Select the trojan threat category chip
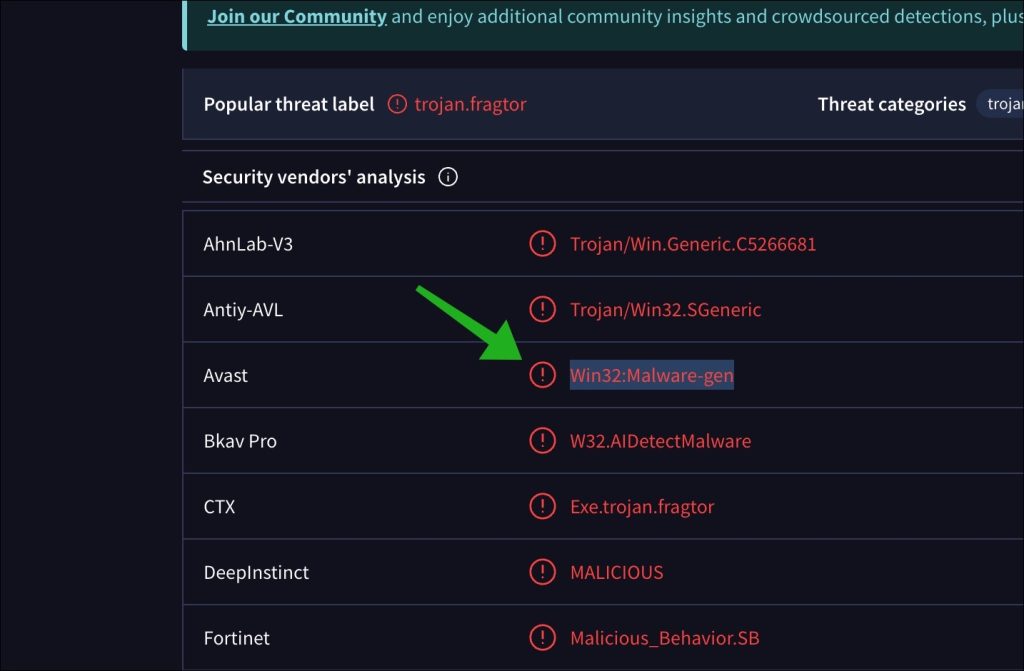 tap(1002, 104)
